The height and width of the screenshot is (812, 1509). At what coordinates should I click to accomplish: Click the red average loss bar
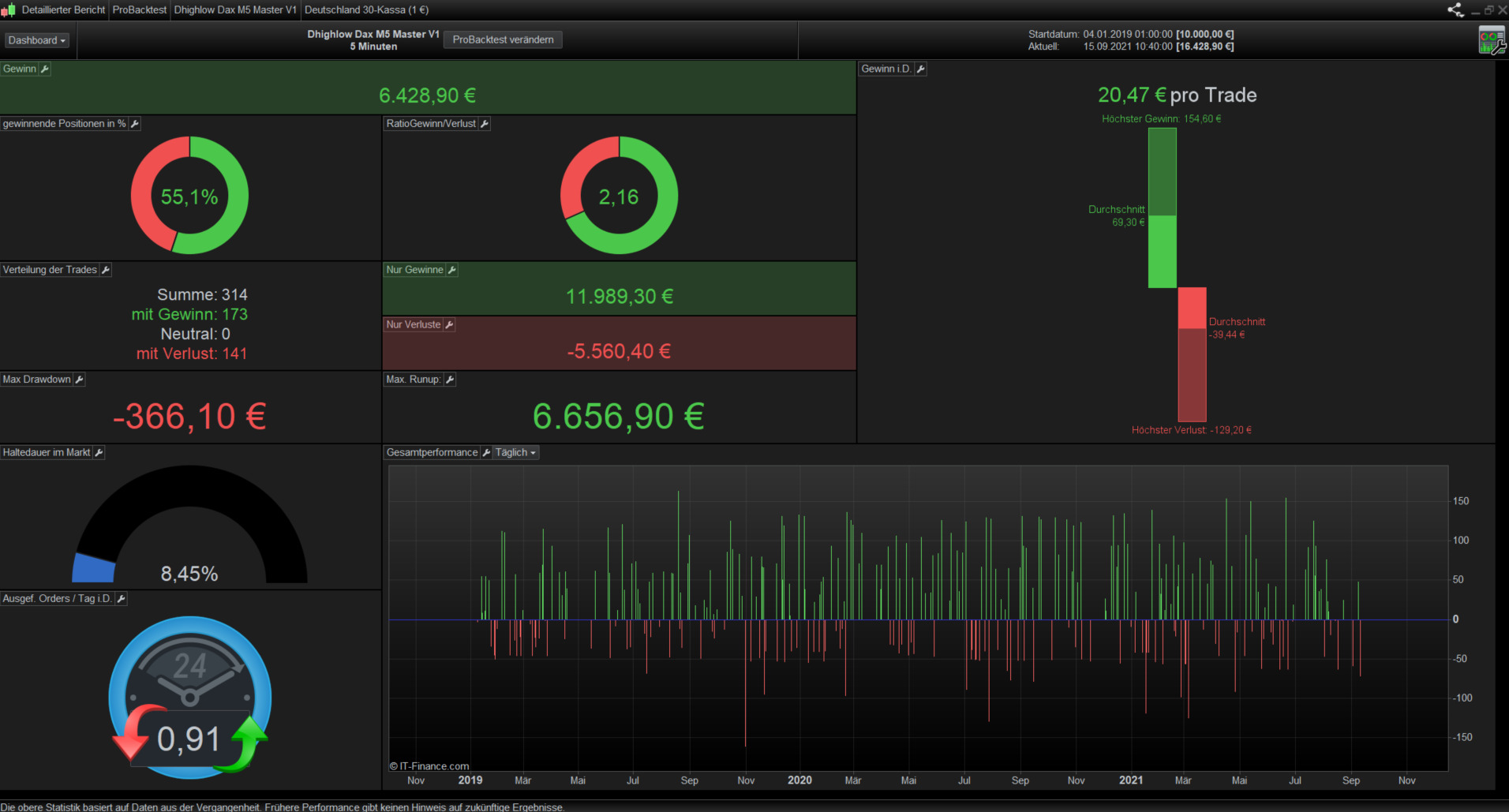coord(1192,309)
